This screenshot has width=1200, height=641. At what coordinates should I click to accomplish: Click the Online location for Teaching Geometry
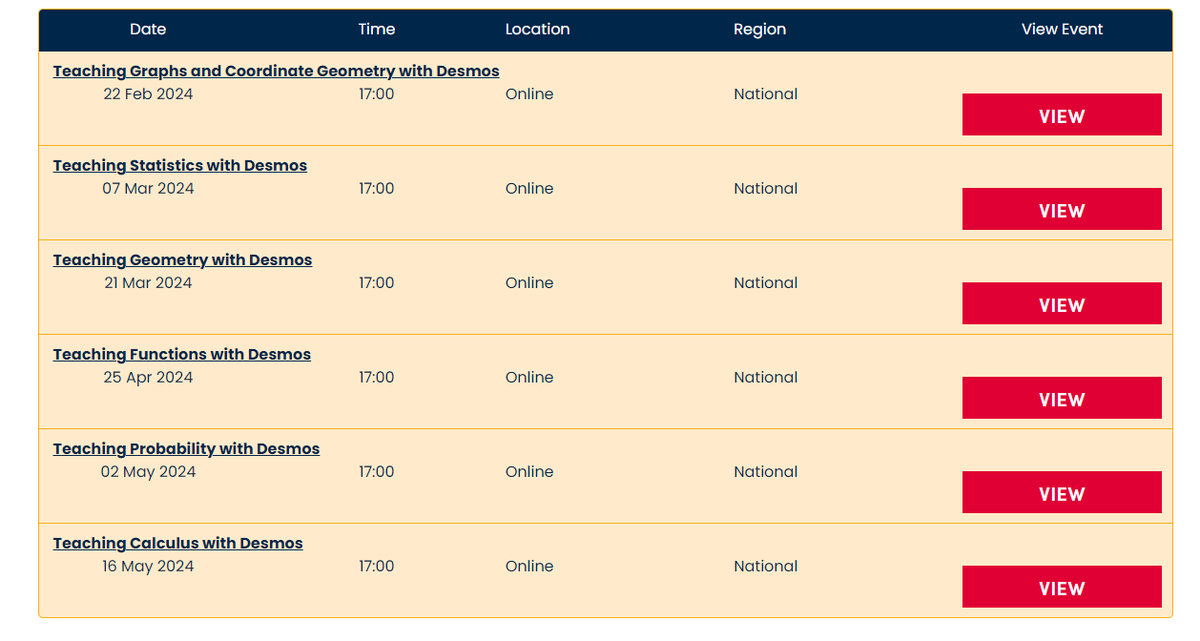pos(529,283)
